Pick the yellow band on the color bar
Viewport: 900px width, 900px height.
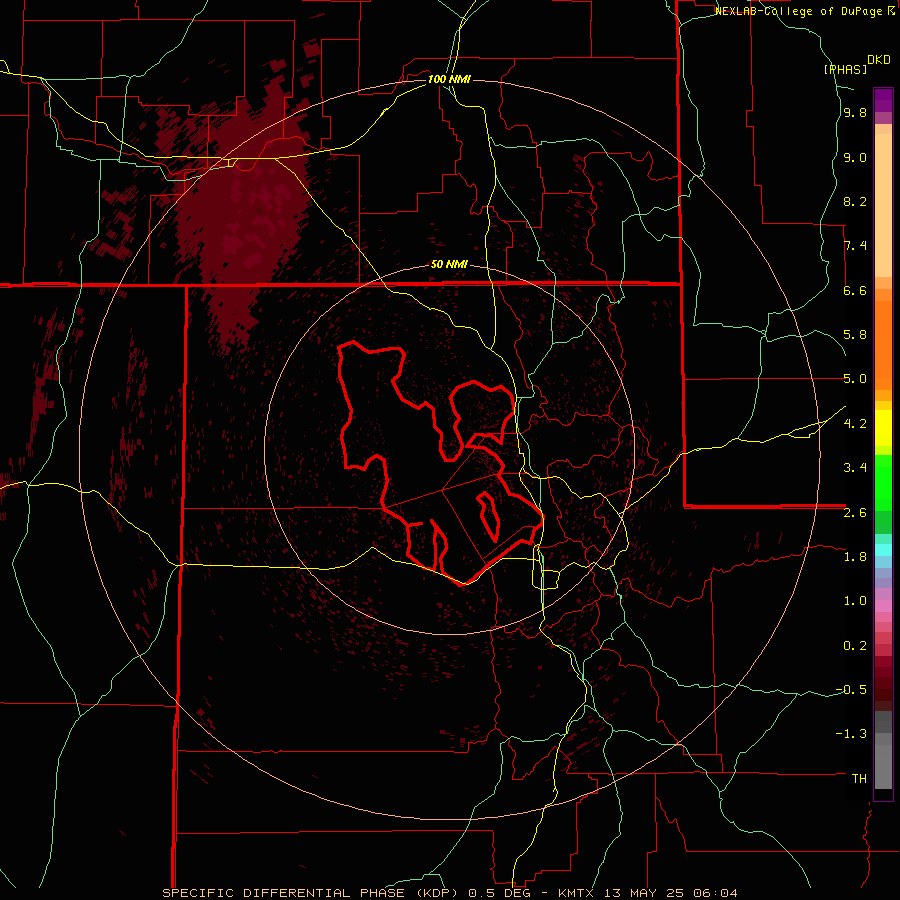coord(883,428)
